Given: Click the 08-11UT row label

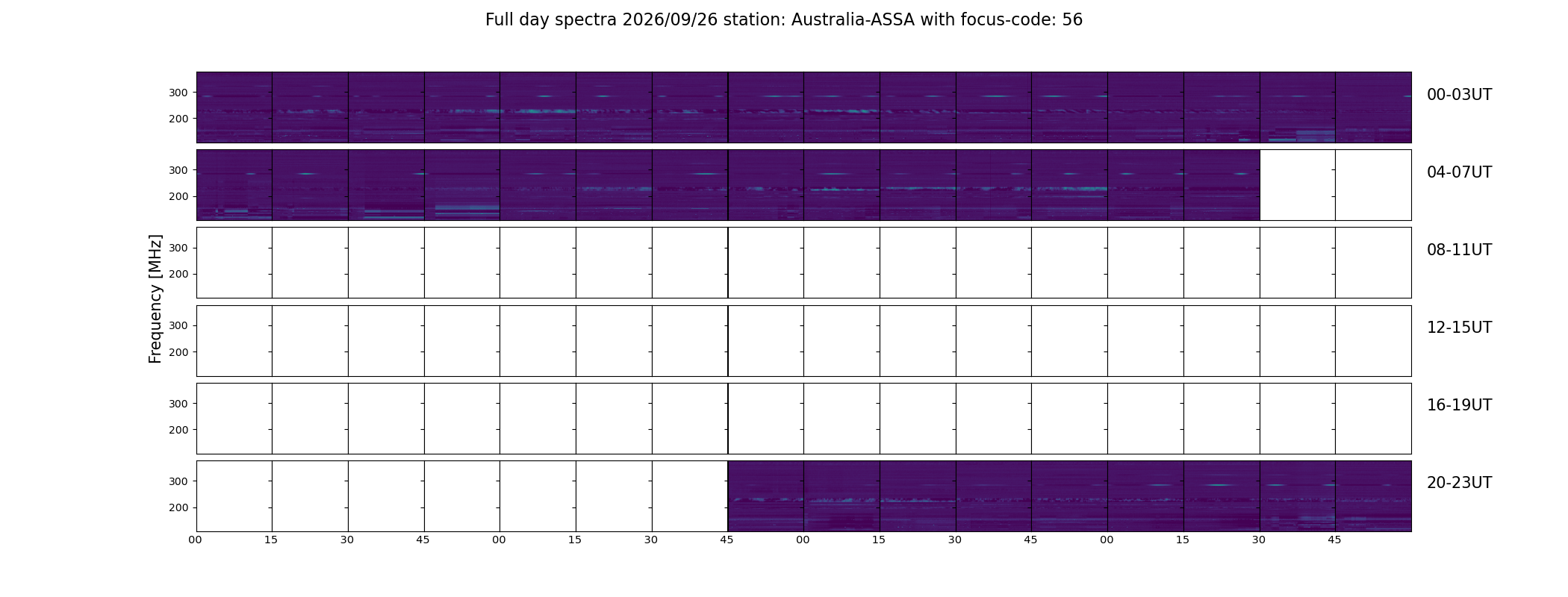Looking at the screenshot, I should [x=1459, y=250].
